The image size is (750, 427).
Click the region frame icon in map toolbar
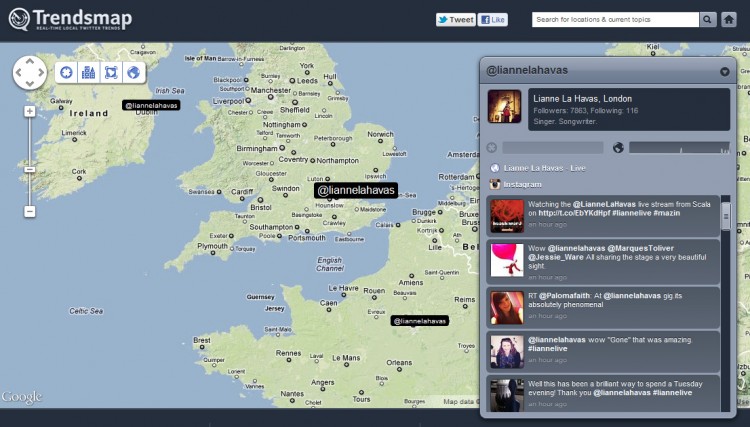click(111, 73)
